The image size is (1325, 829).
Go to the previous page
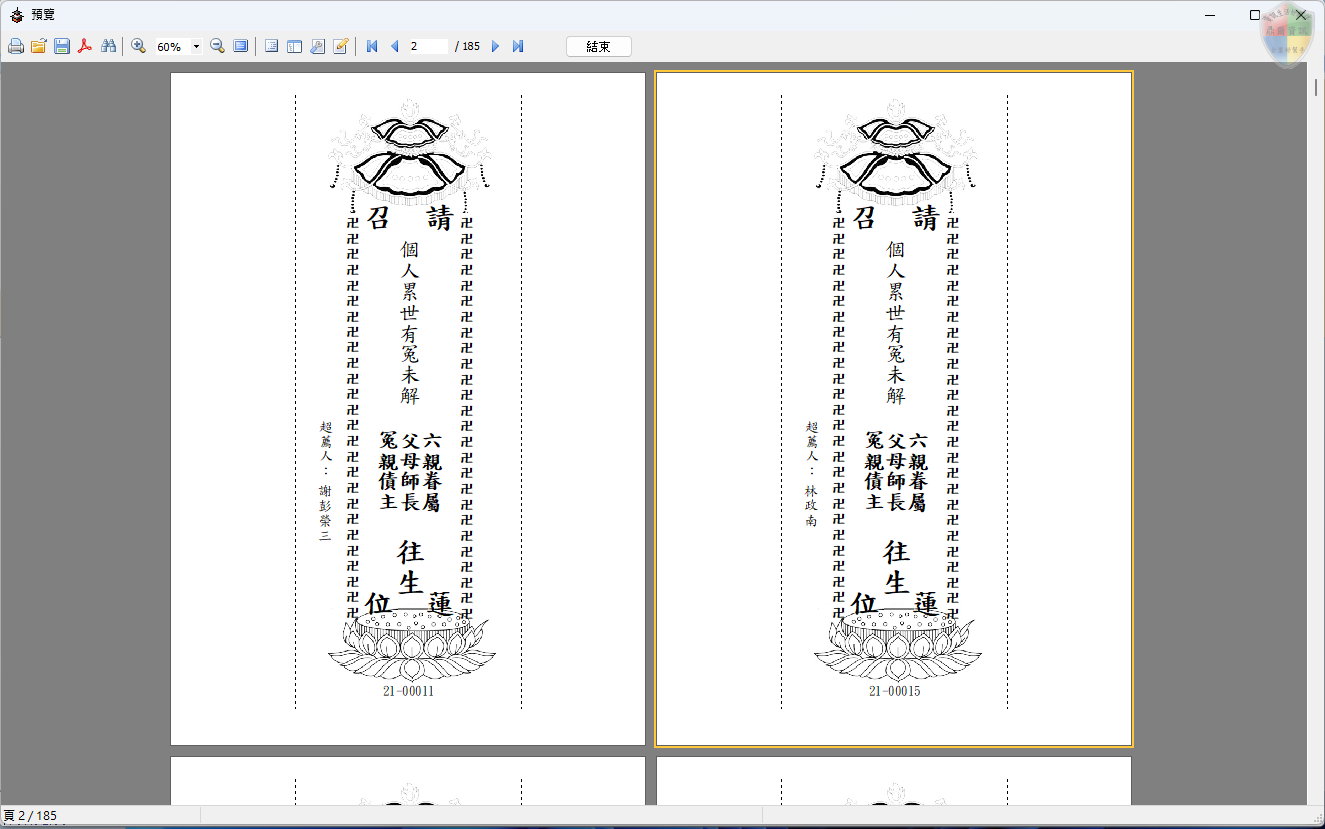click(394, 47)
